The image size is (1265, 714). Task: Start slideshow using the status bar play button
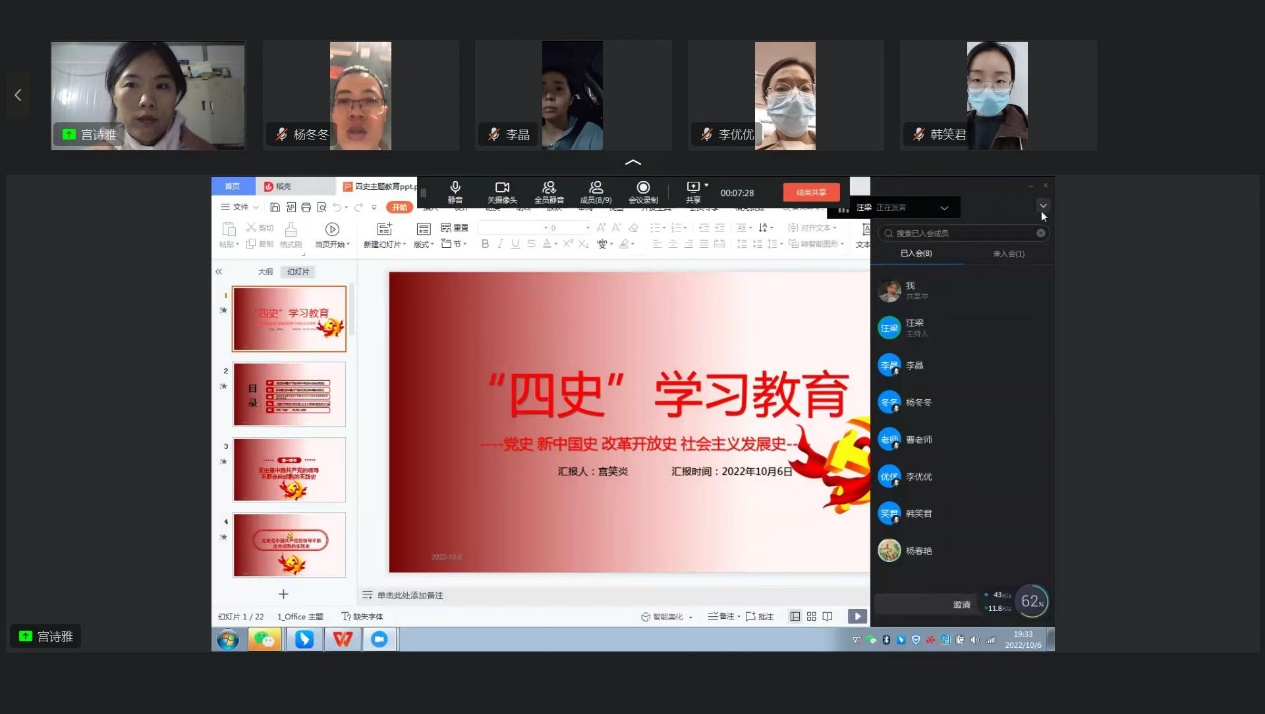(x=857, y=617)
